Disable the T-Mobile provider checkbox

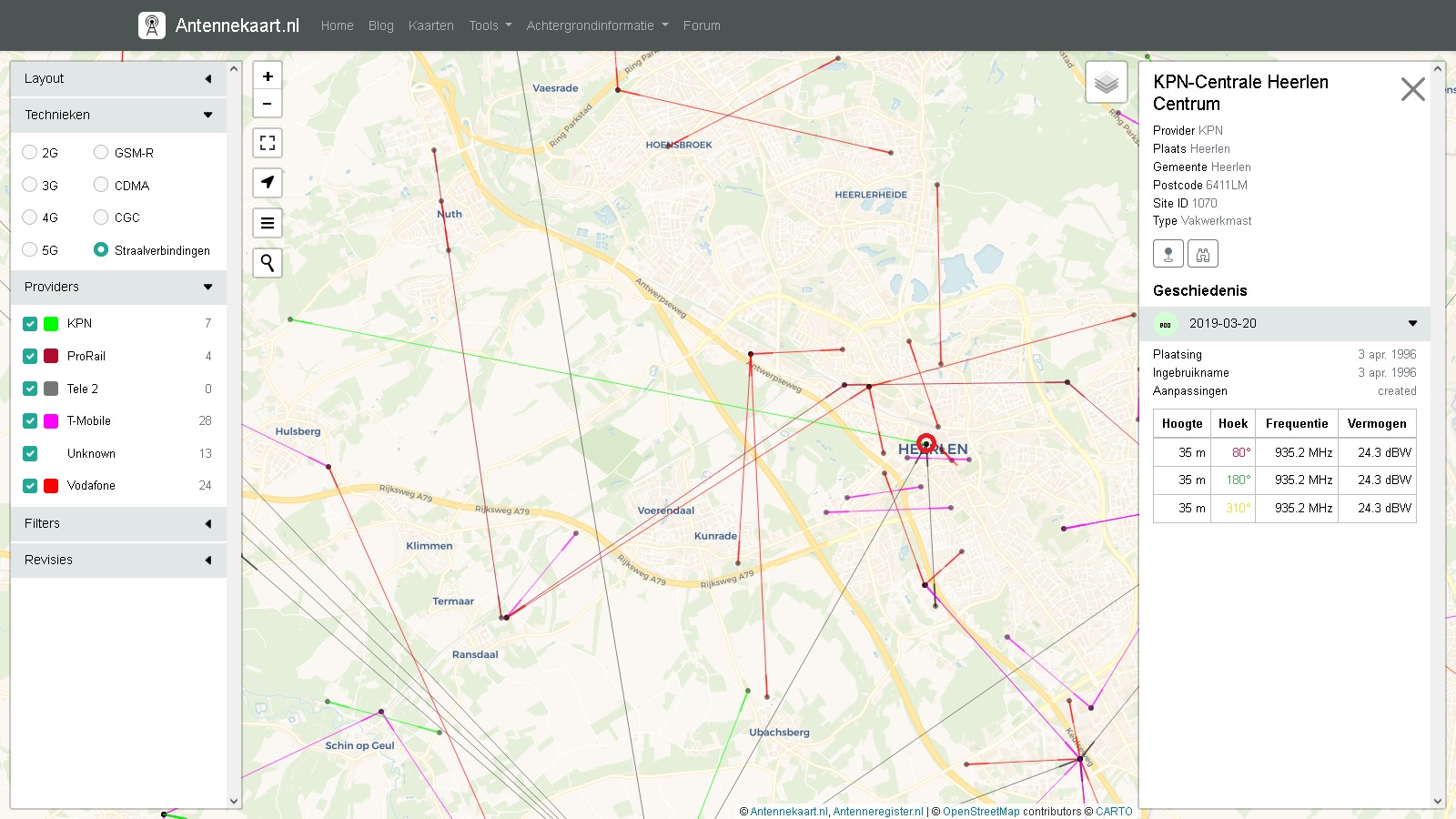click(30, 421)
